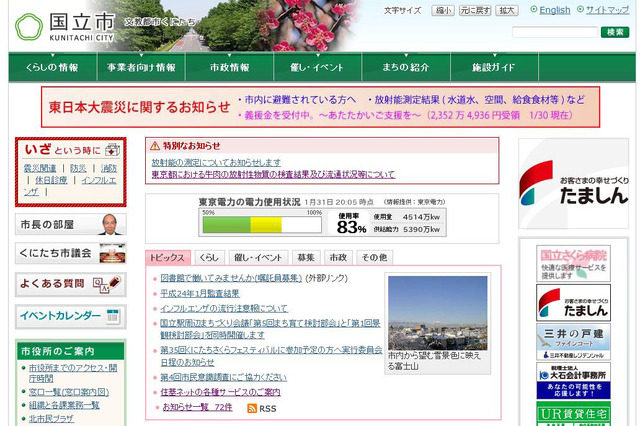Click the bullet icon before English link
The height and width of the screenshot is (426, 640).
tap(533, 9)
